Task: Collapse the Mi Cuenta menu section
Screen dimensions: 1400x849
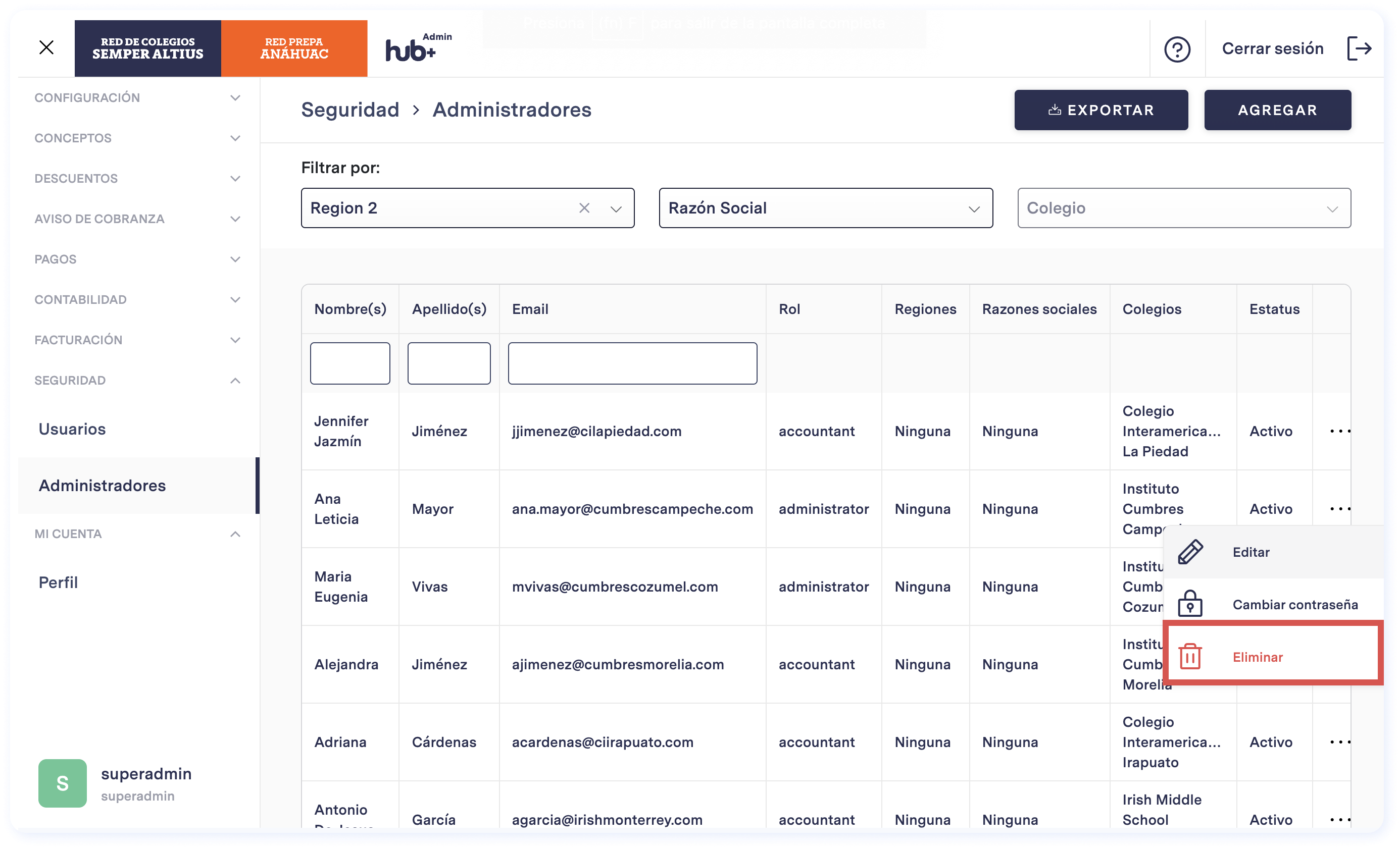Action: tap(138, 534)
